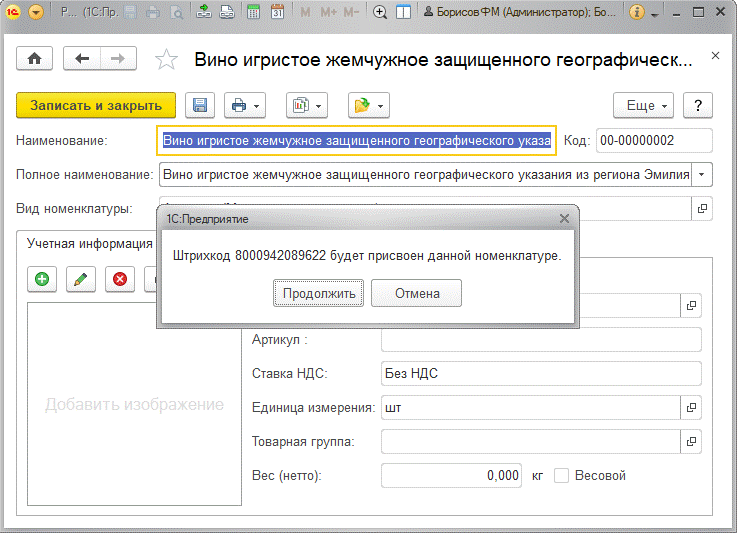This screenshot has width=737, height=534.
Task: Expand Полное наименование dropdown arrow
Action: [x=702, y=175]
